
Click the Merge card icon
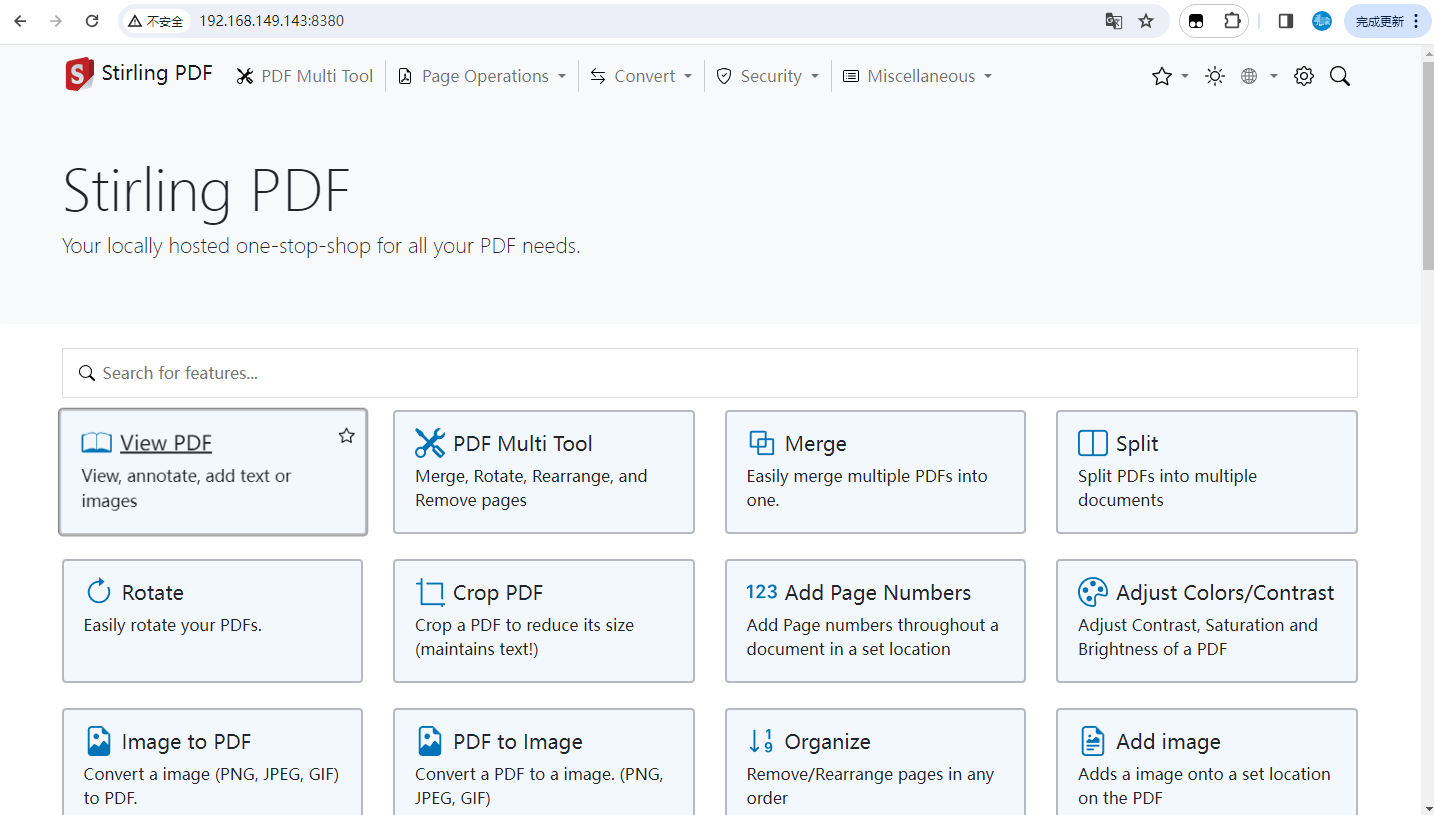click(761, 443)
